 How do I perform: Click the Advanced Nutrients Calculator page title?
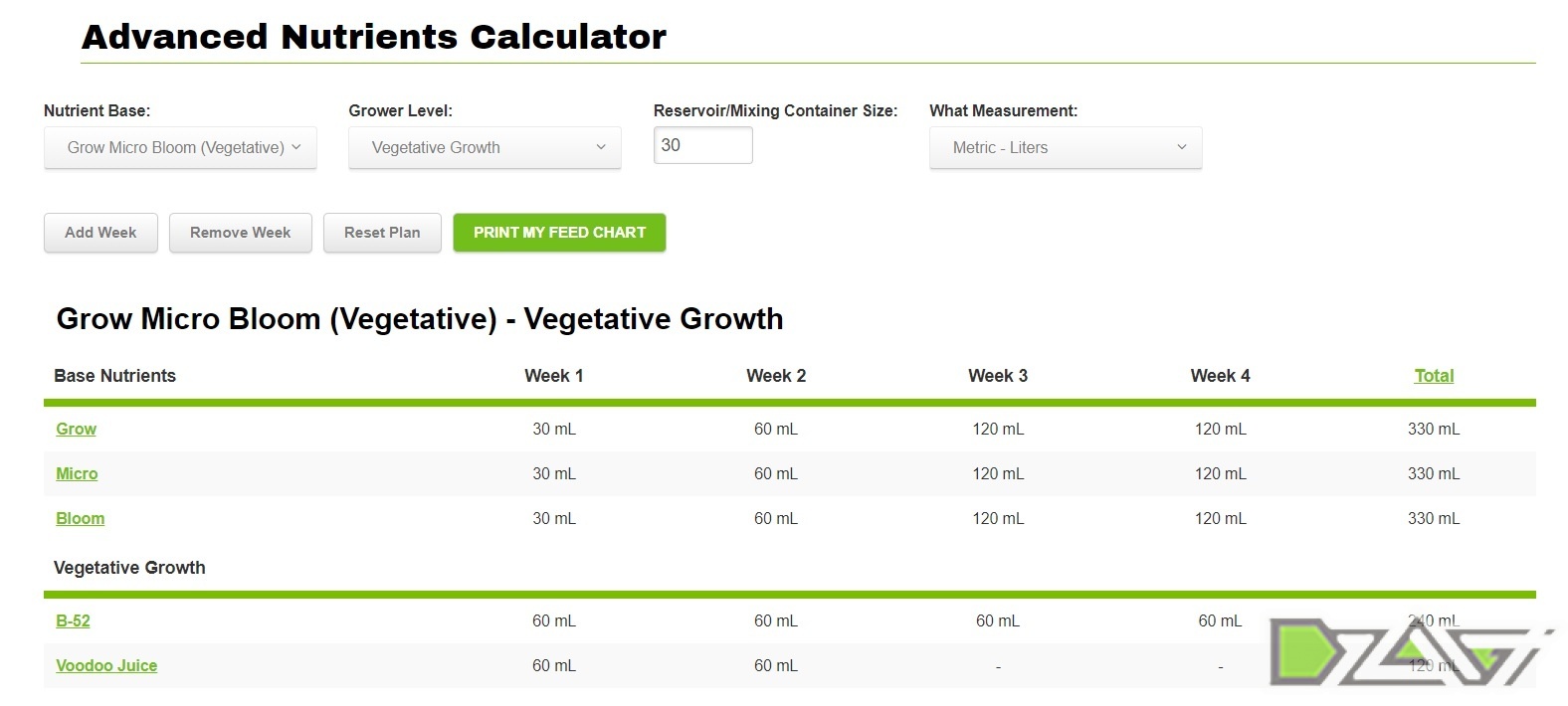(374, 37)
